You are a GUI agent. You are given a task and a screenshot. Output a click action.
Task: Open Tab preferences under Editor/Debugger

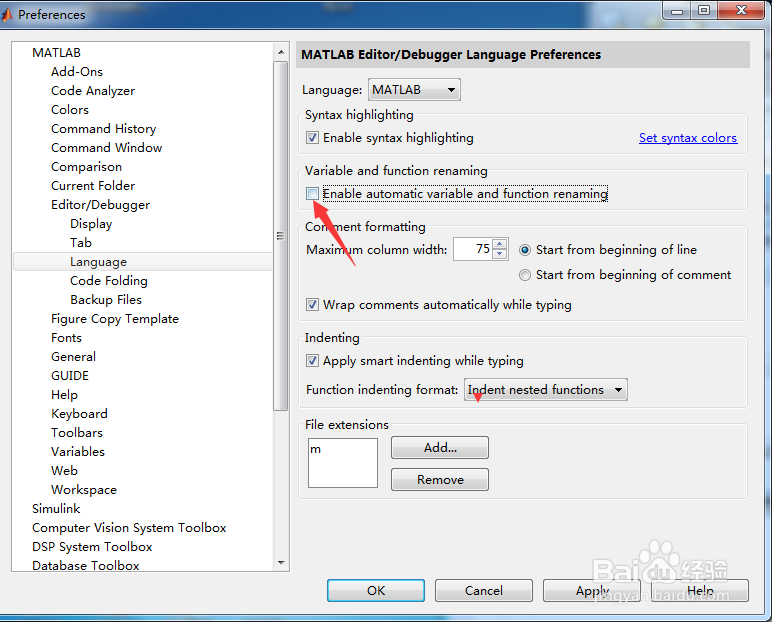81,243
